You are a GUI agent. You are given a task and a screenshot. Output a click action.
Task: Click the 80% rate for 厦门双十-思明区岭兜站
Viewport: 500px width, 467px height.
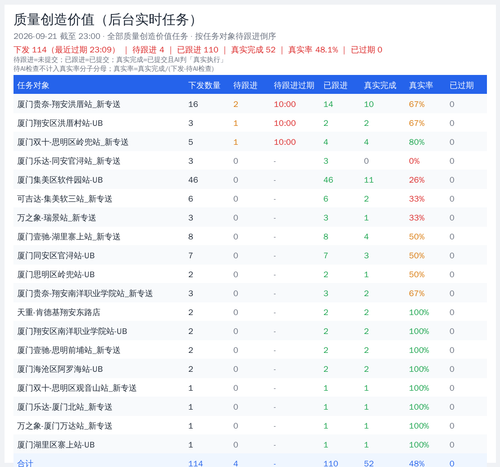click(x=417, y=142)
